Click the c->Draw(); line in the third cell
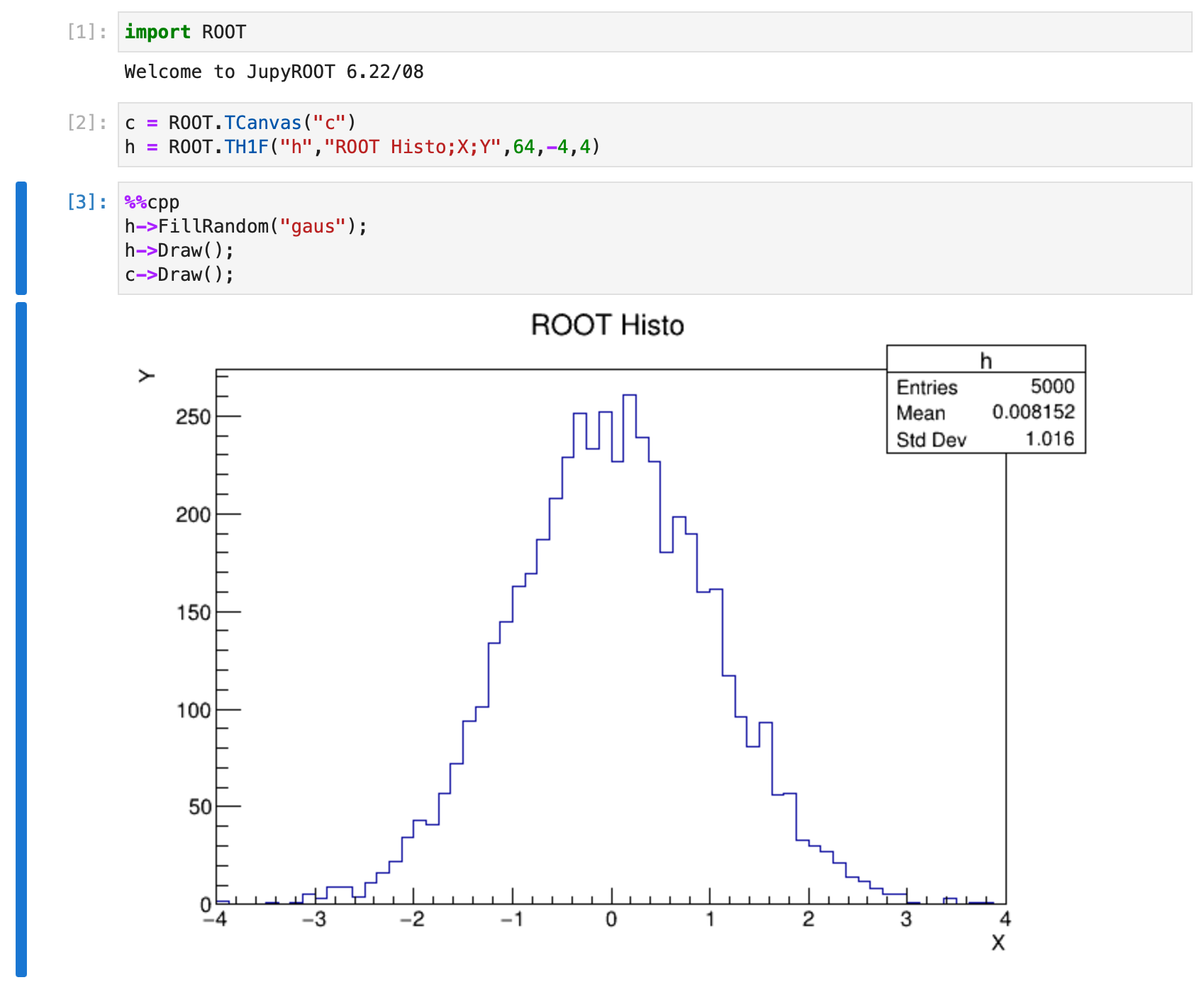 coord(179,274)
